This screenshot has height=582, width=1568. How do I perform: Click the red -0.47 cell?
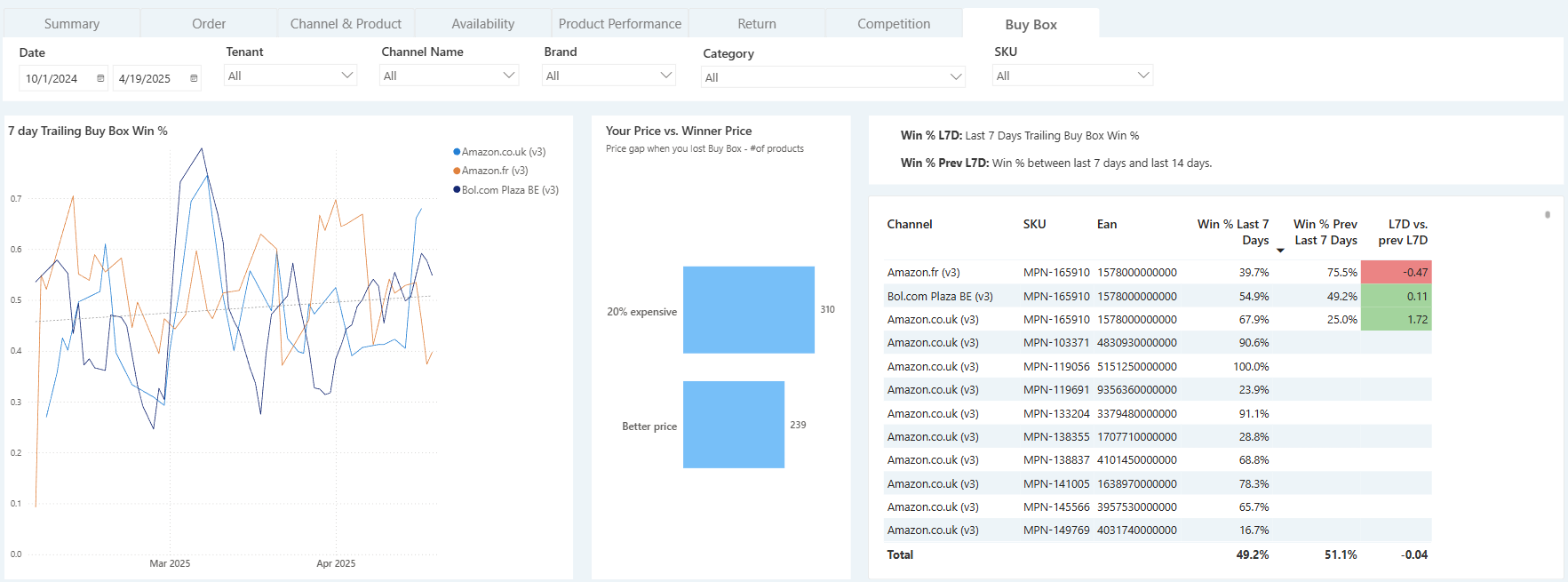tap(1397, 273)
